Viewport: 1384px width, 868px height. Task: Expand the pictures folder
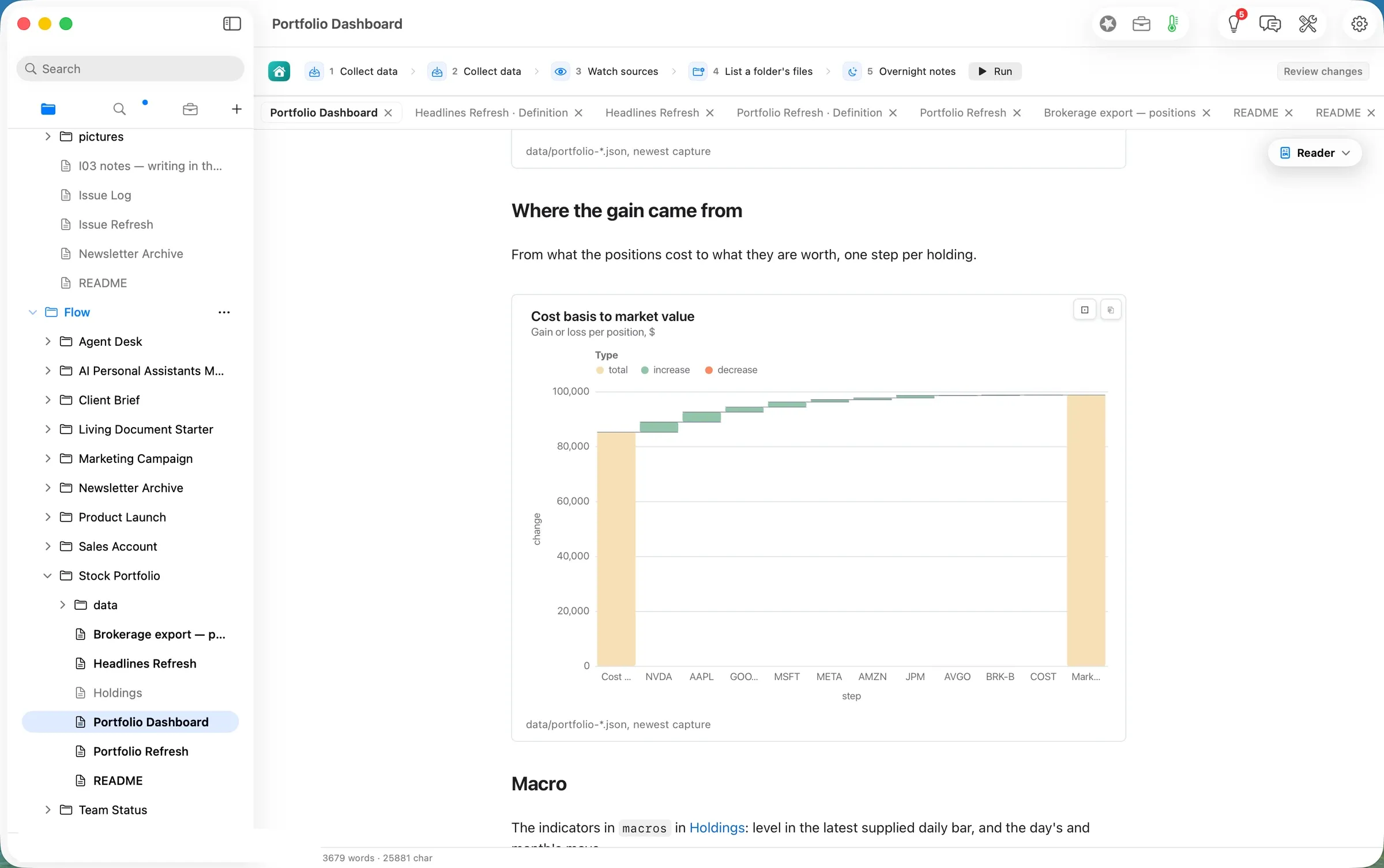tap(48, 137)
